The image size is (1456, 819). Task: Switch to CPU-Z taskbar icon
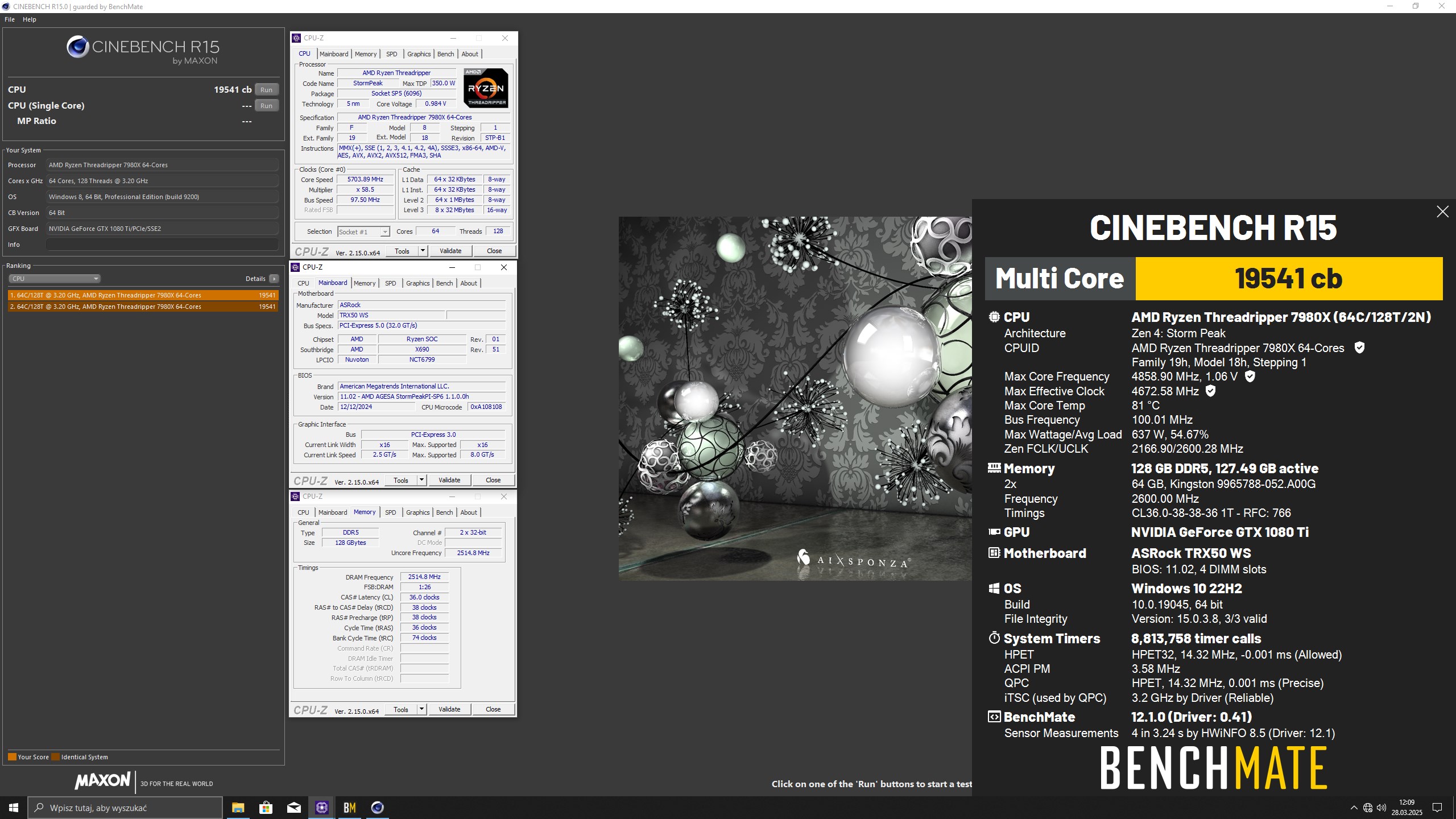click(x=321, y=808)
